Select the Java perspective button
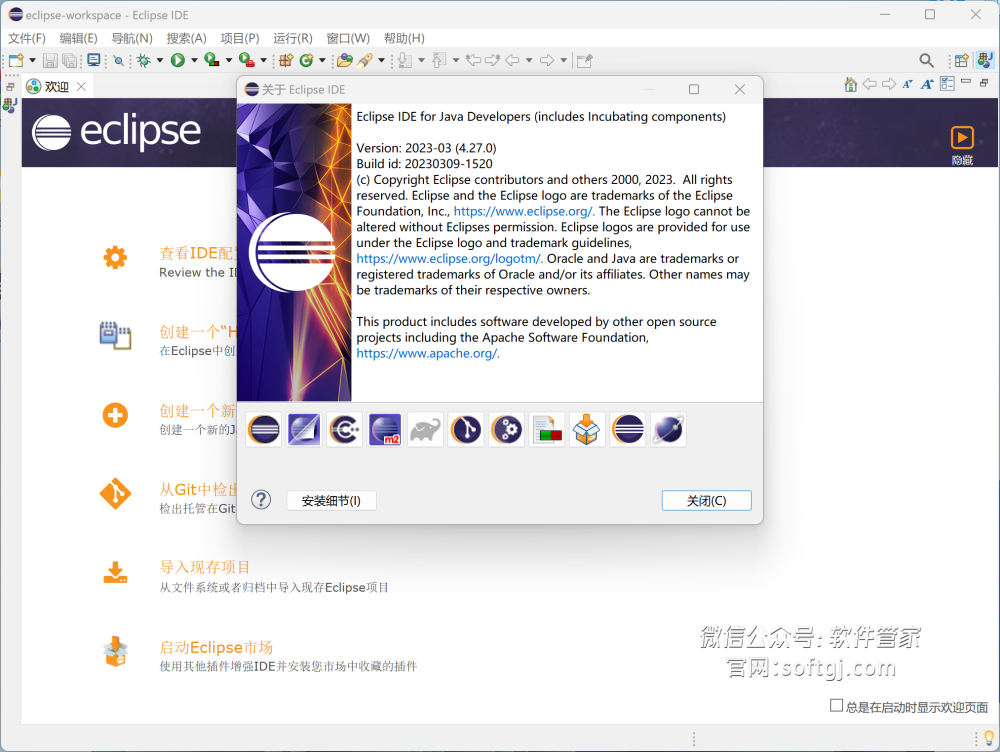Image resolution: width=1000 pixels, height=752 pixels. pos(985,60)
